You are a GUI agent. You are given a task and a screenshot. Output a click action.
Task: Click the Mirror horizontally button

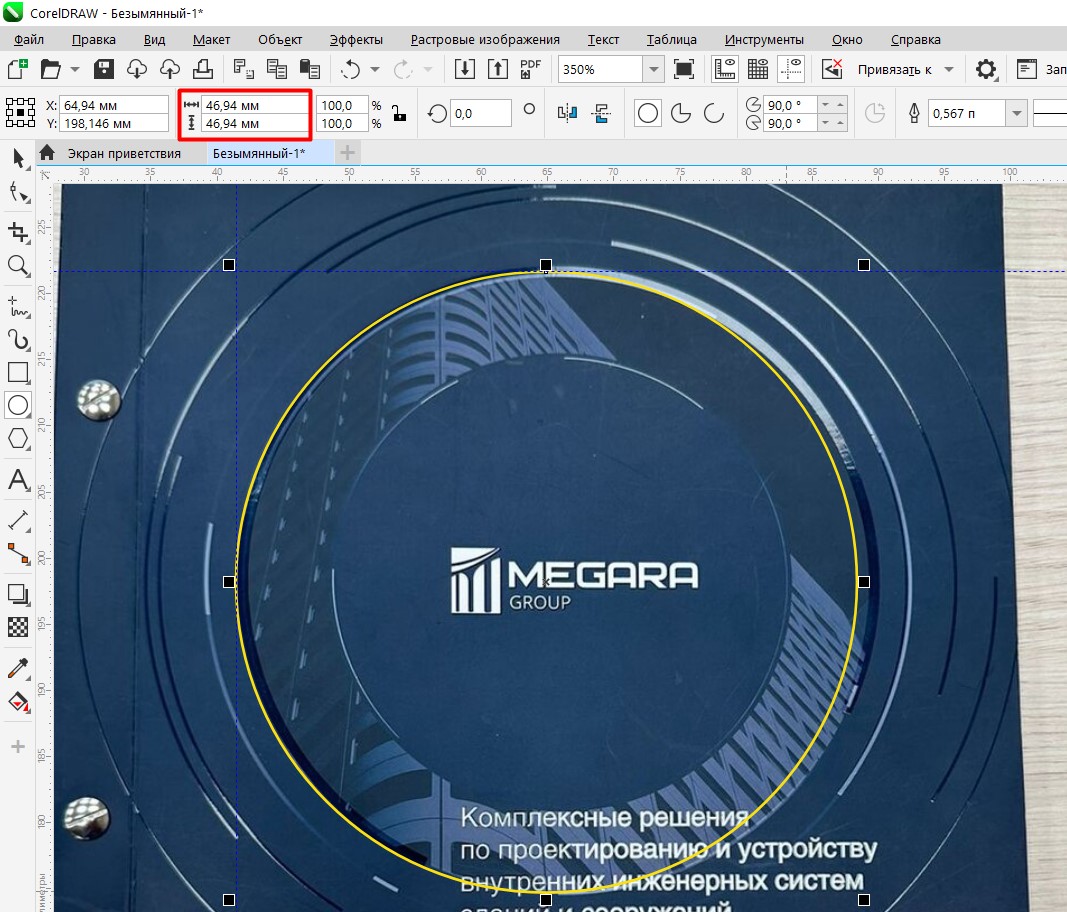pos(567,113)
